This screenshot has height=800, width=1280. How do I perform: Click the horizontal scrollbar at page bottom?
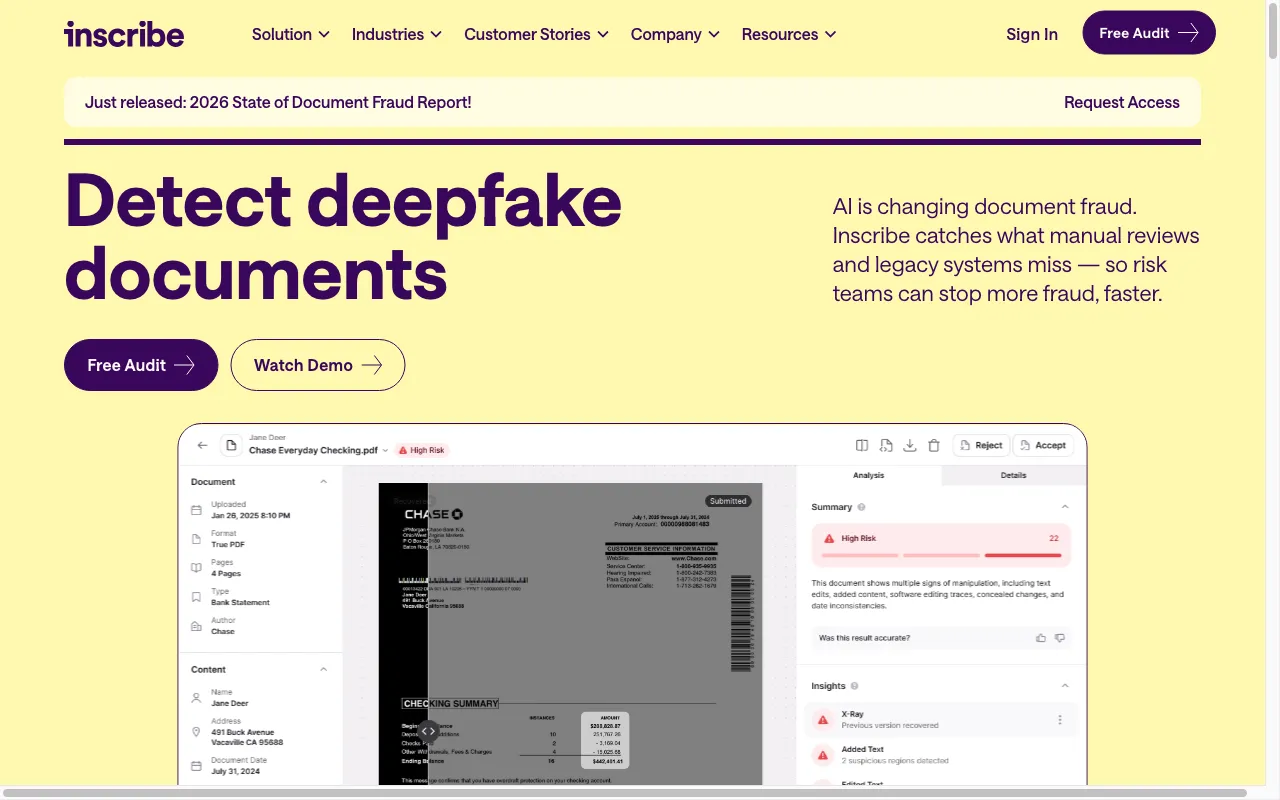pyautogui.click(x=625, y=793)
